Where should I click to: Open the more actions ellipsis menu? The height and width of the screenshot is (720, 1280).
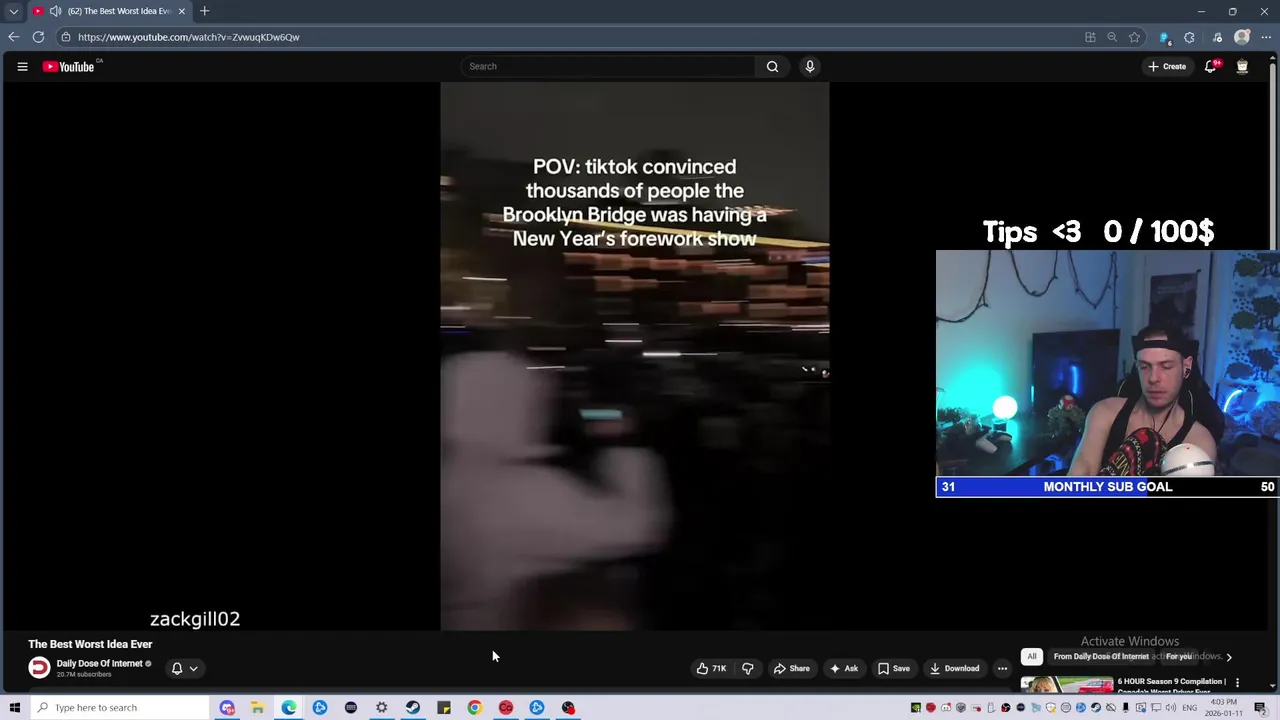tap(1002, 668)
